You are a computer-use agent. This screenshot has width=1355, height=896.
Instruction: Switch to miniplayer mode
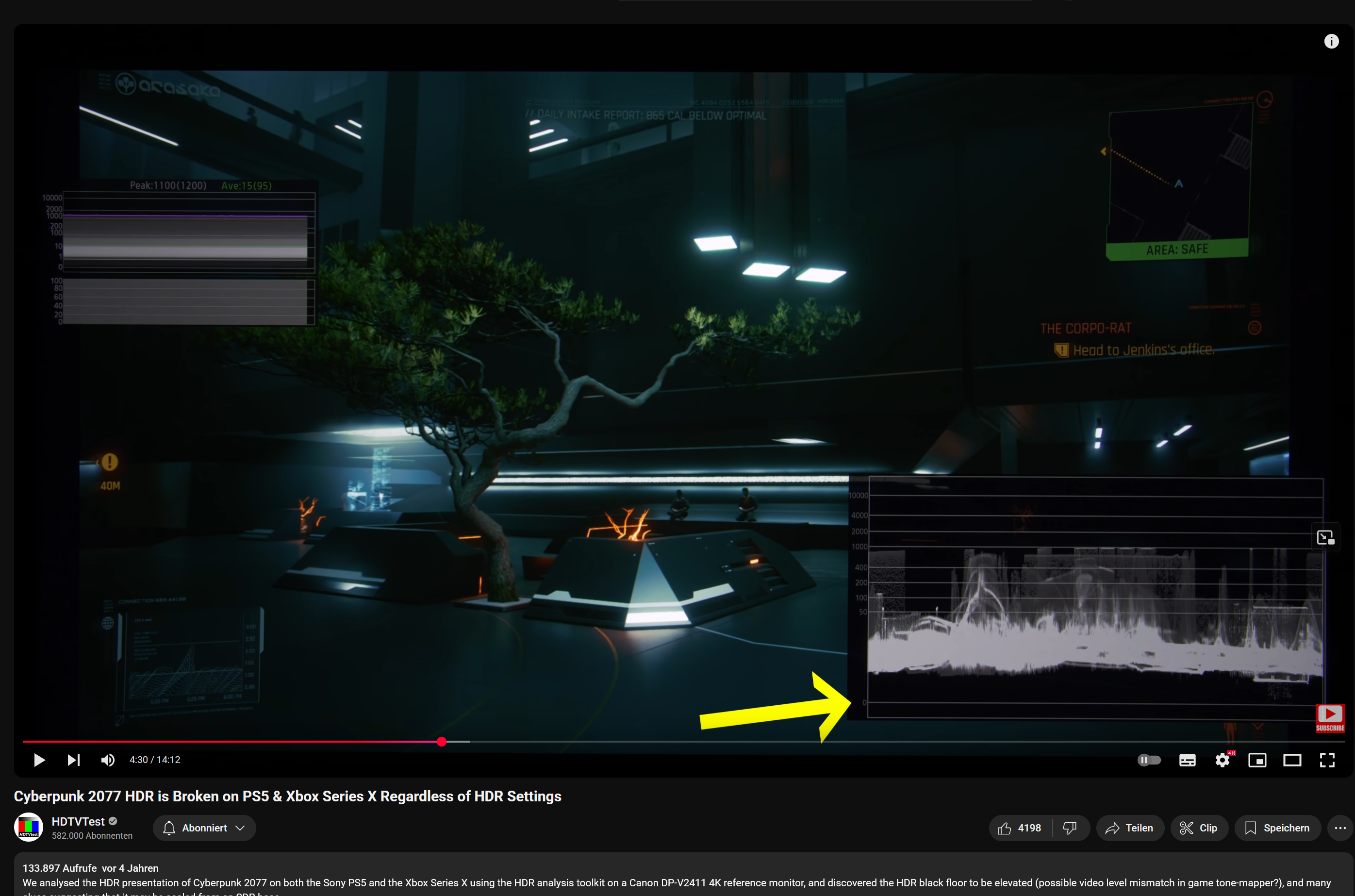(1257, 760)
